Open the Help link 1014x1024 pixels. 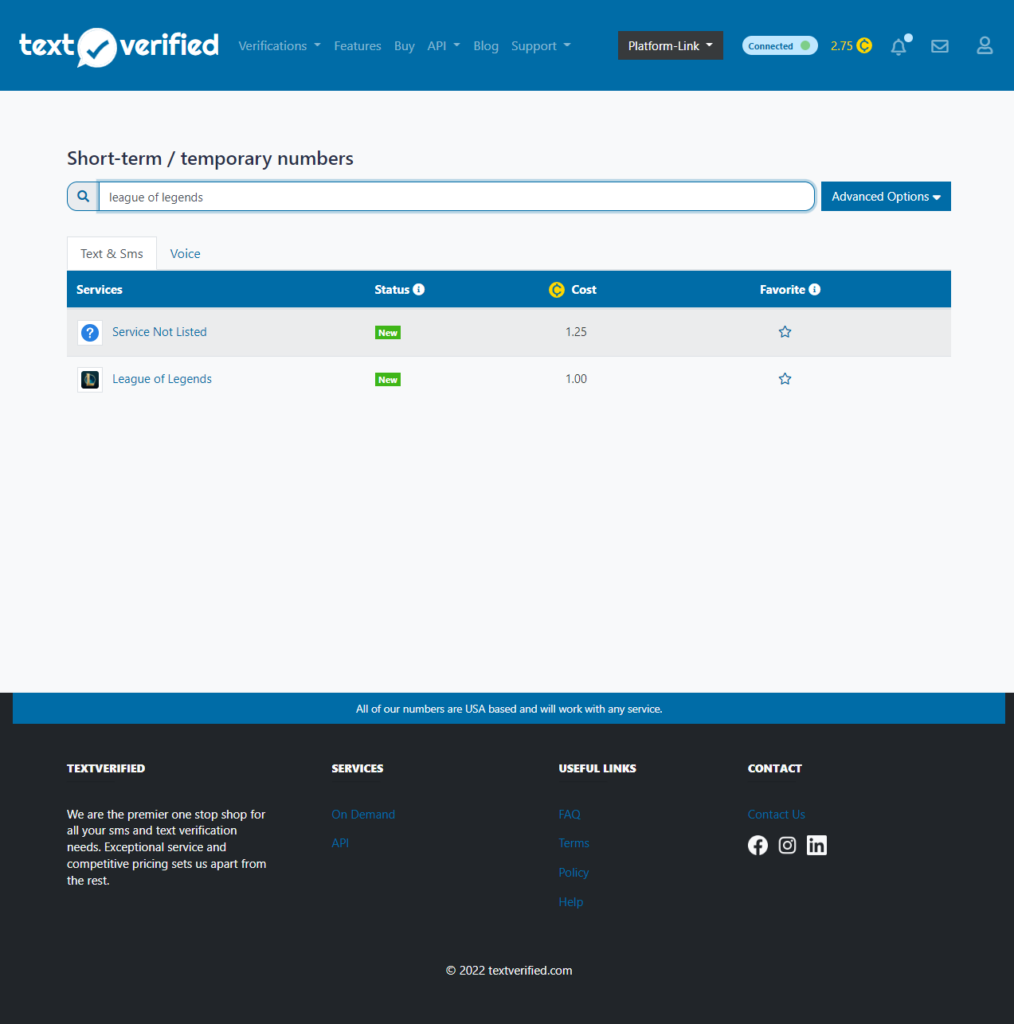[x=571, y=902]
